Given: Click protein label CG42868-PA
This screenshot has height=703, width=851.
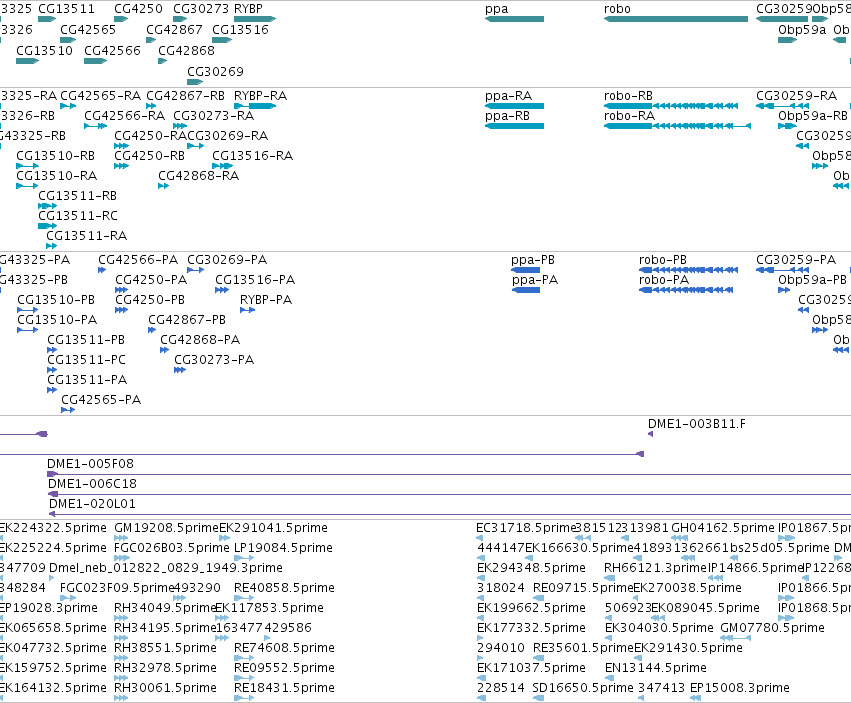Looking at the screenshot, I should [200, 340].
